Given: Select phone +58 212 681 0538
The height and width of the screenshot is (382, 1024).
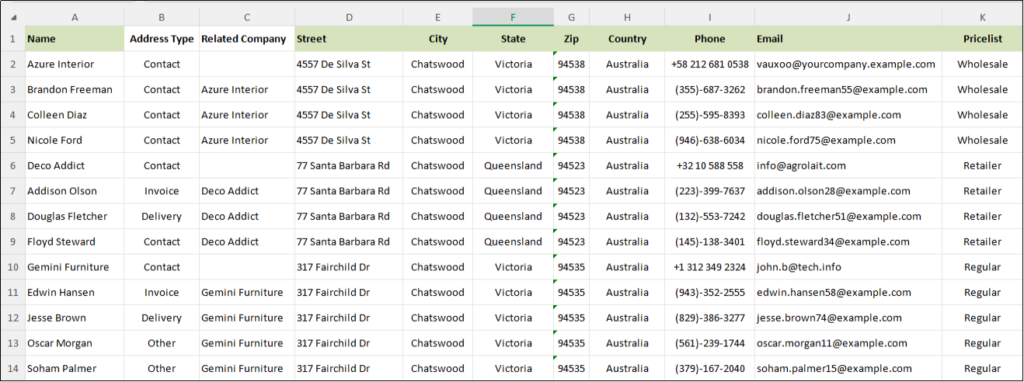Looking at the screenshot, I should tap(710, 65).
